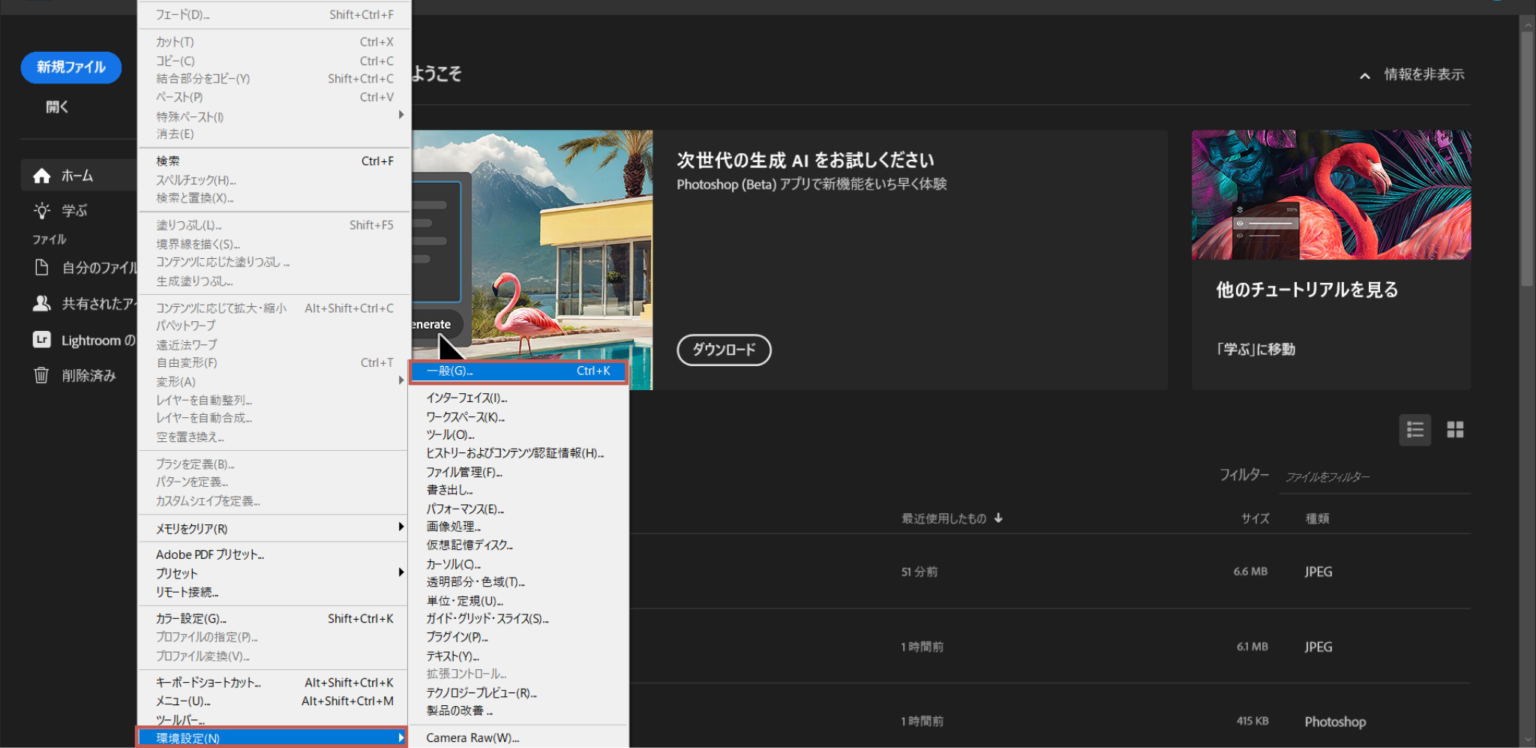Toggle sort order on 最近使用したもの column

tap(951, 518)
